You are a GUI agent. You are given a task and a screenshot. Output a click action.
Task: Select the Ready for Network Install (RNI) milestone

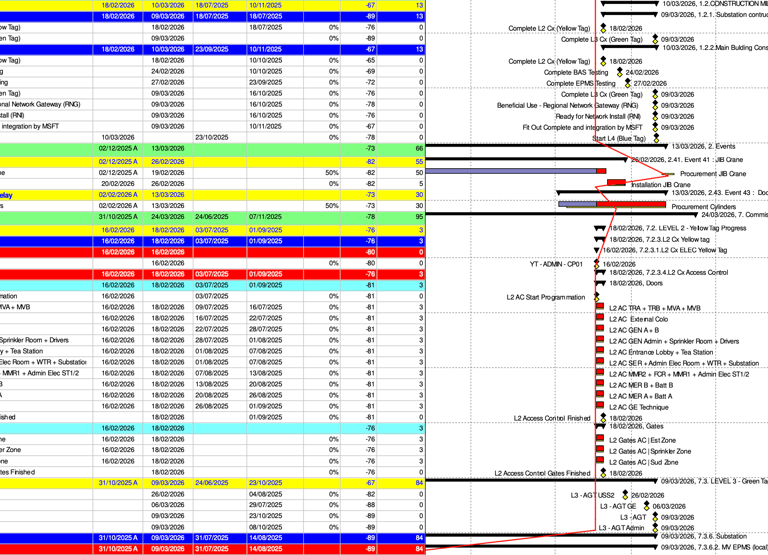(655, 116)
